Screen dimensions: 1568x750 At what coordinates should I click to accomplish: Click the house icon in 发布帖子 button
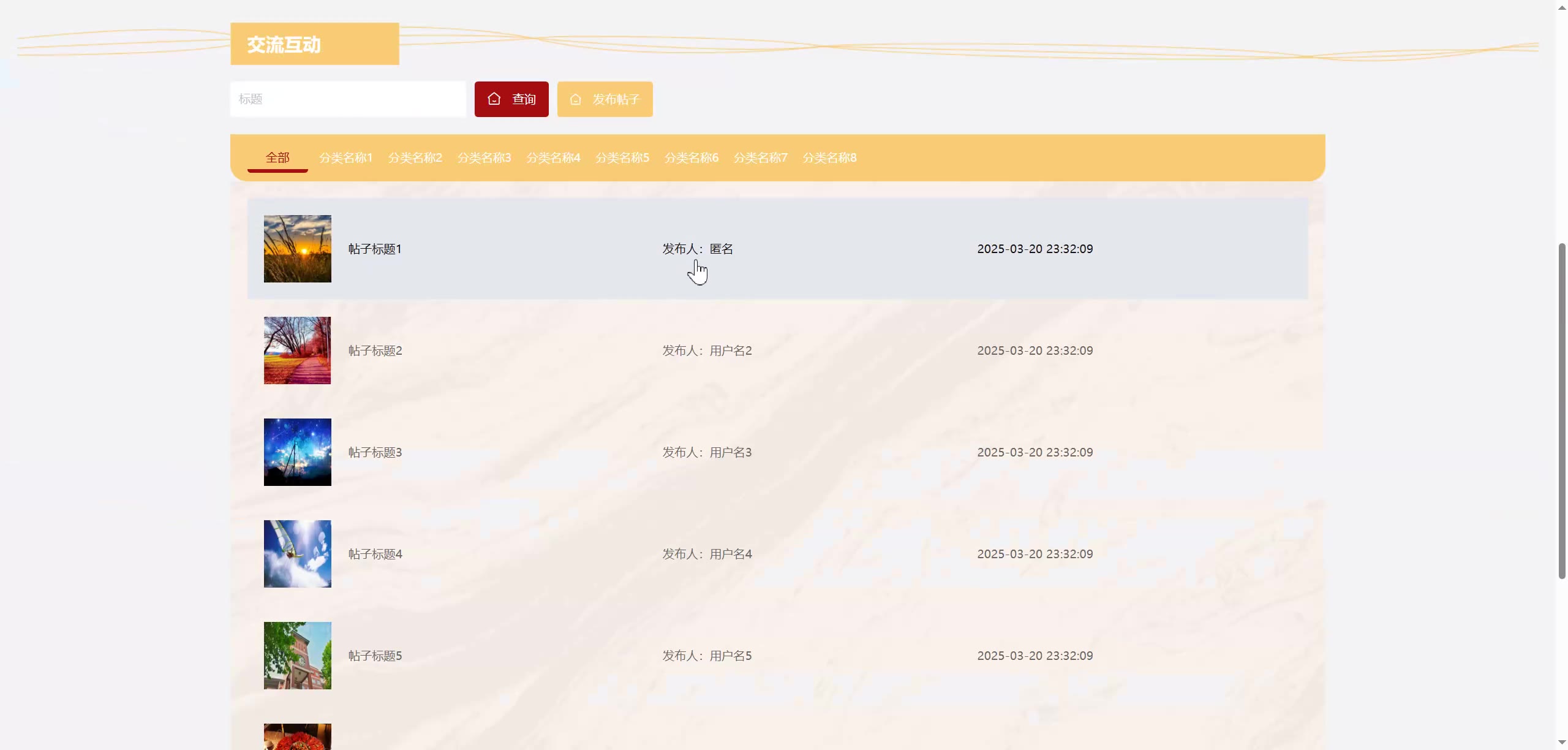[576, 99]
